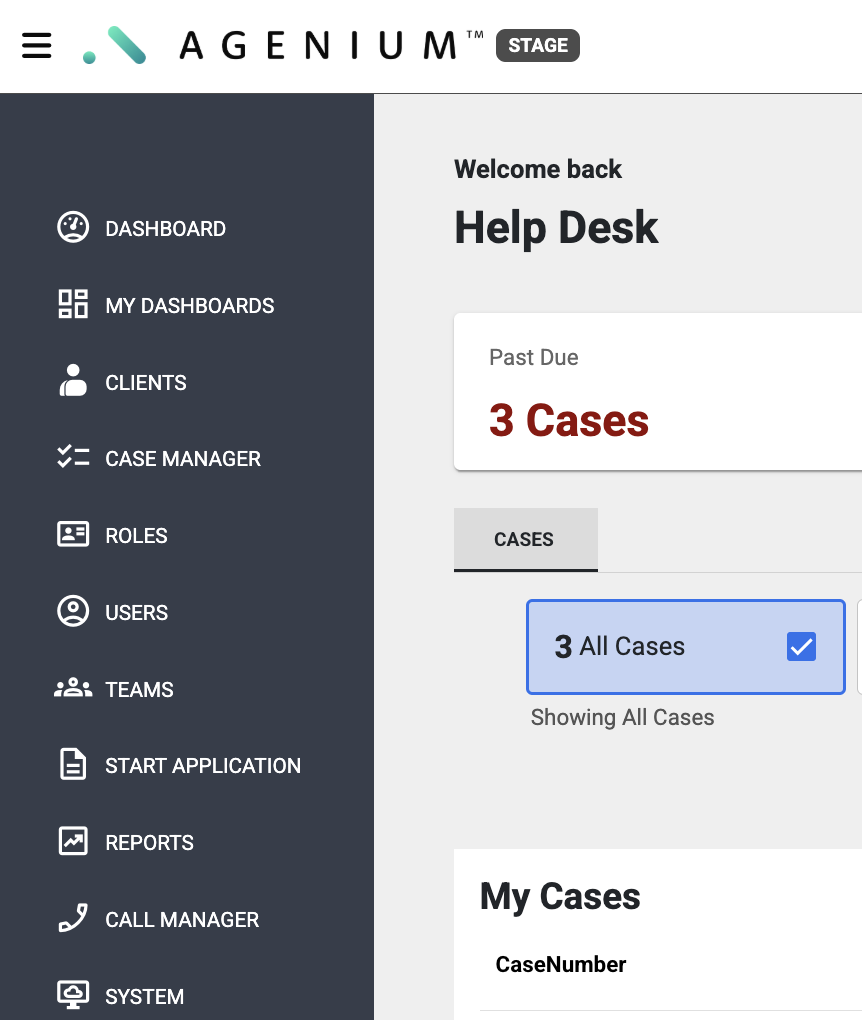Viewport: 862px width, 1020px height.
Task: Click the Call Manager phone icon
Action: [x=73, y=919]
